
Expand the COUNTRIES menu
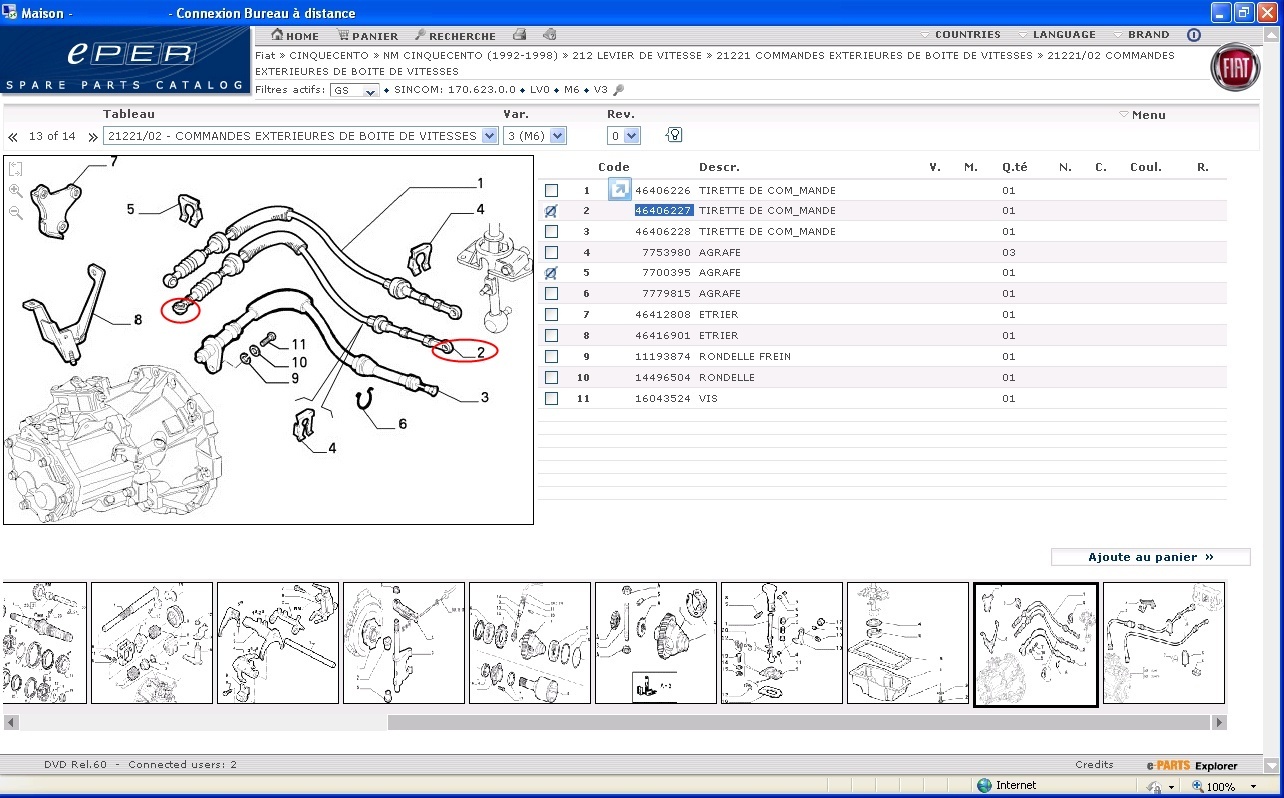[961, 35]
